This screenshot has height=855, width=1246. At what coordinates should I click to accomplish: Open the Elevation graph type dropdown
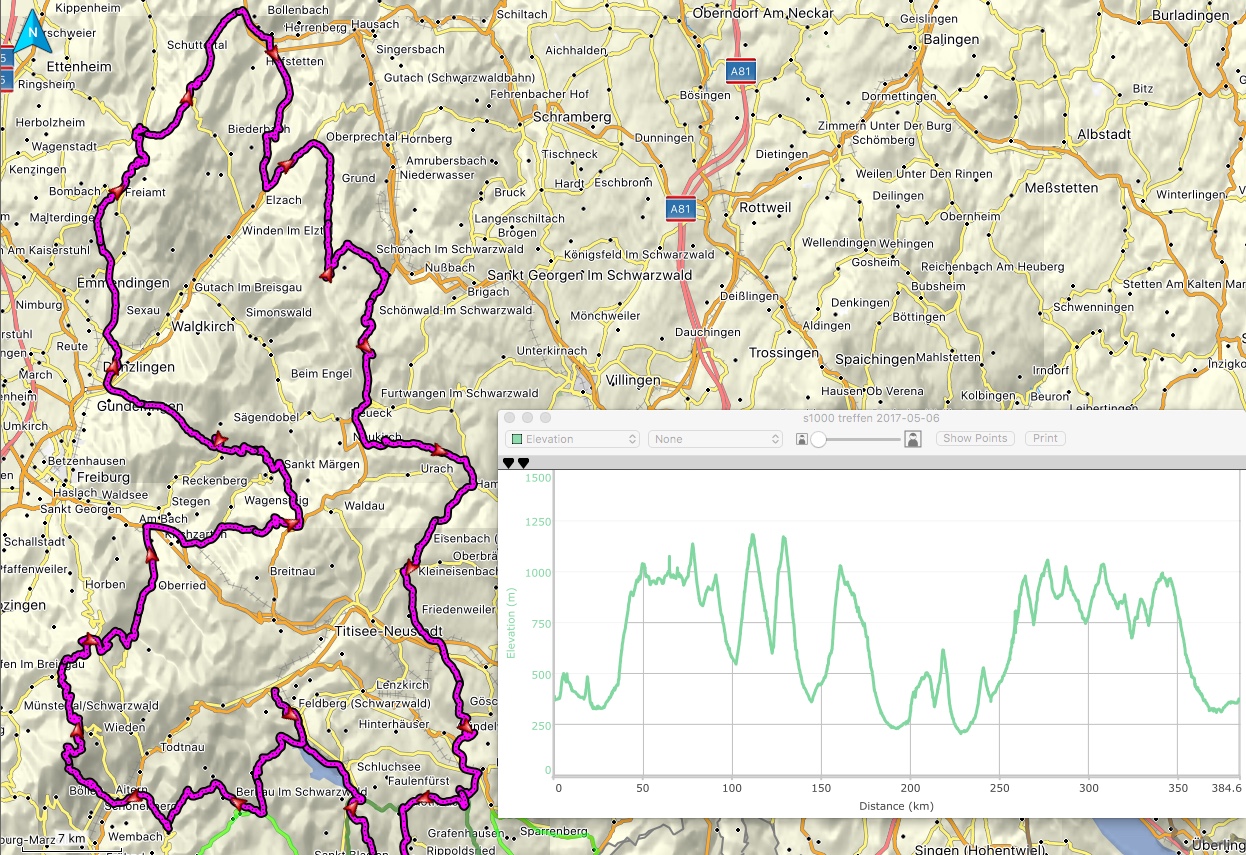[573, 439]
